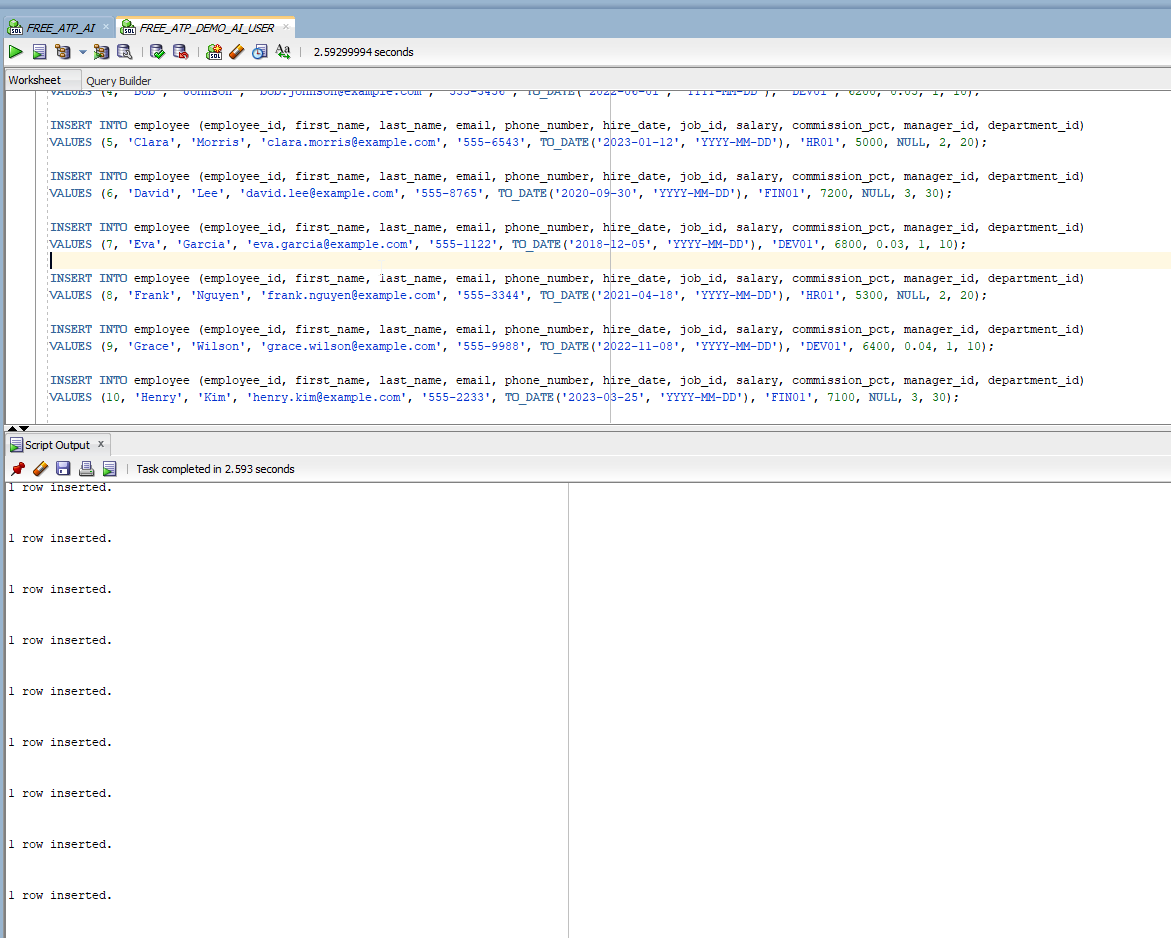Select the Worksheet tab
This screenshot has height=938, width=1171.
[34, 80]
